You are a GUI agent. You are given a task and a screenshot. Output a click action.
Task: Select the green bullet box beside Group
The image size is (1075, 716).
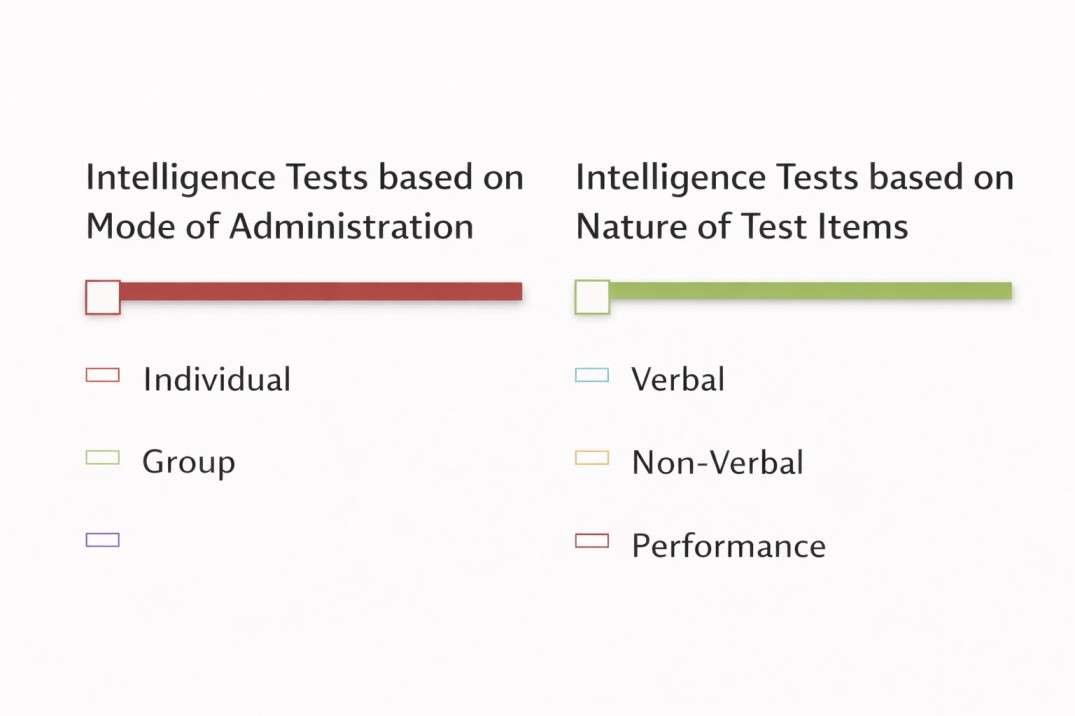(103, 458)
